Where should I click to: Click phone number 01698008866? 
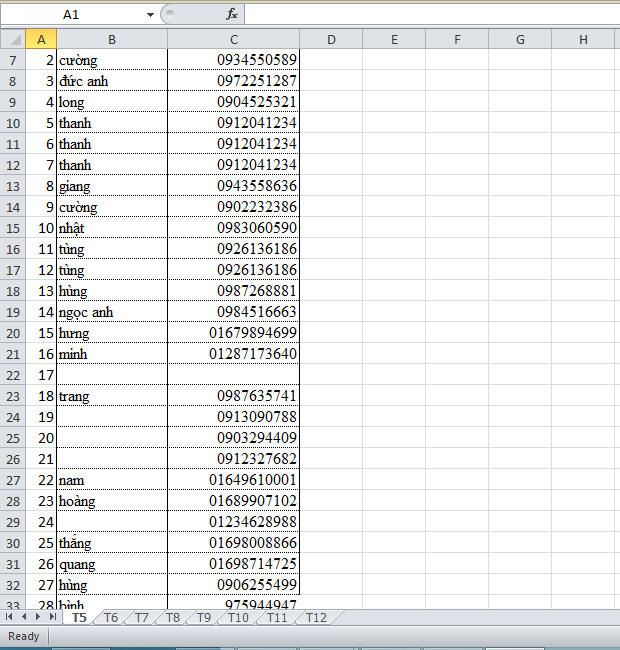tap(234, 543)
